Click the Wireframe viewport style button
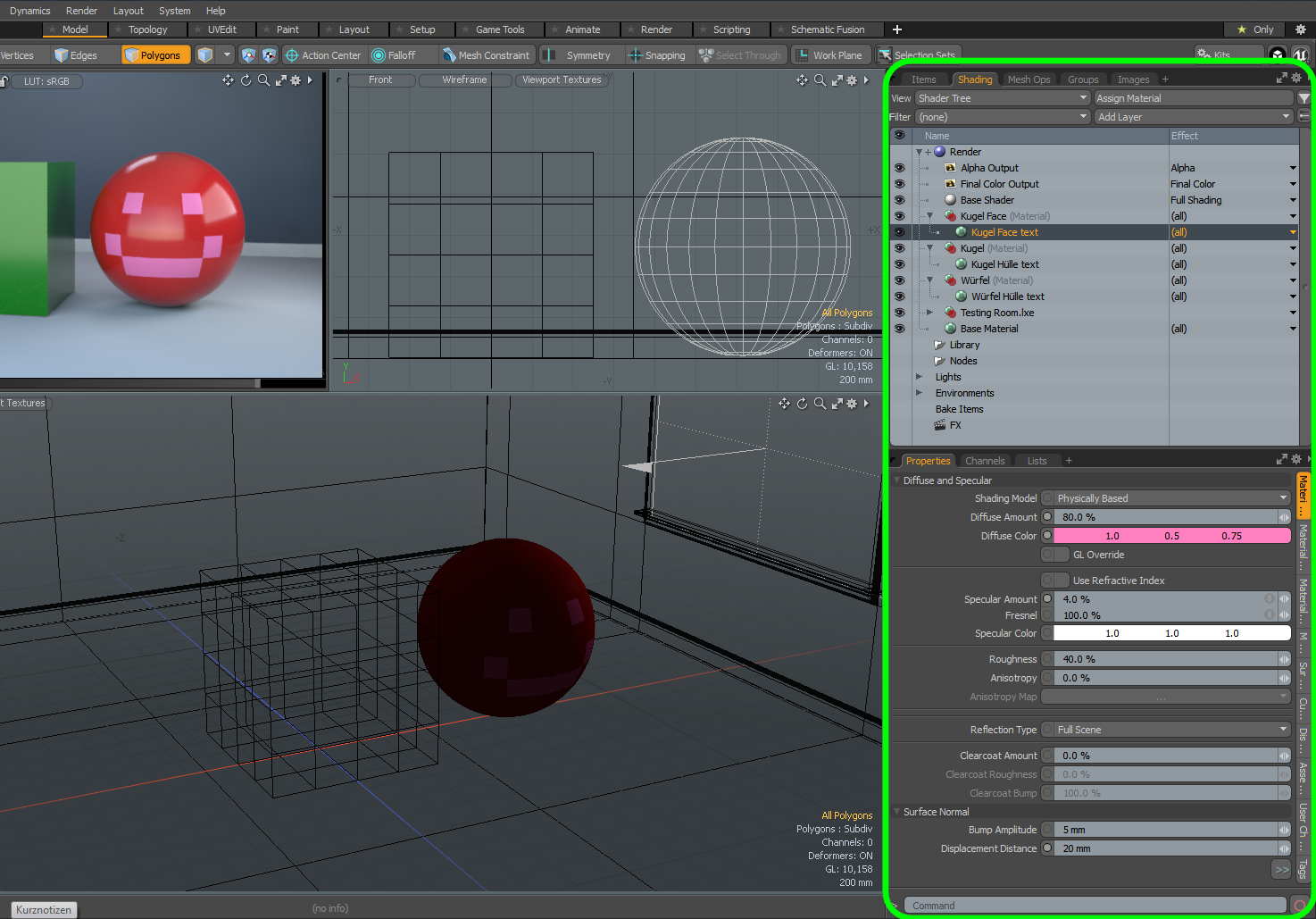1316x919 pixels. click(464, 79)
